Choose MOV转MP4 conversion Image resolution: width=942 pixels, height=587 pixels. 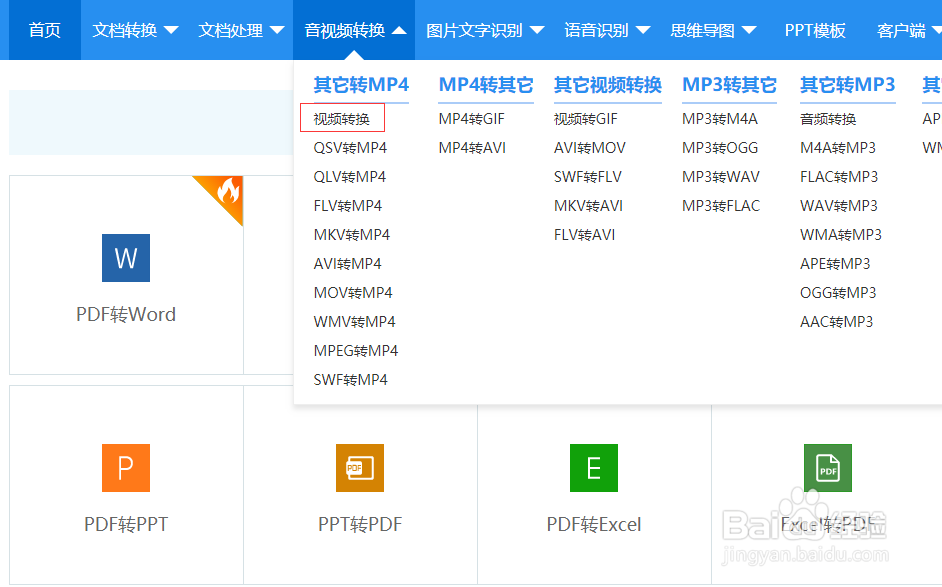pyautogui.click(x=353, y=293)
